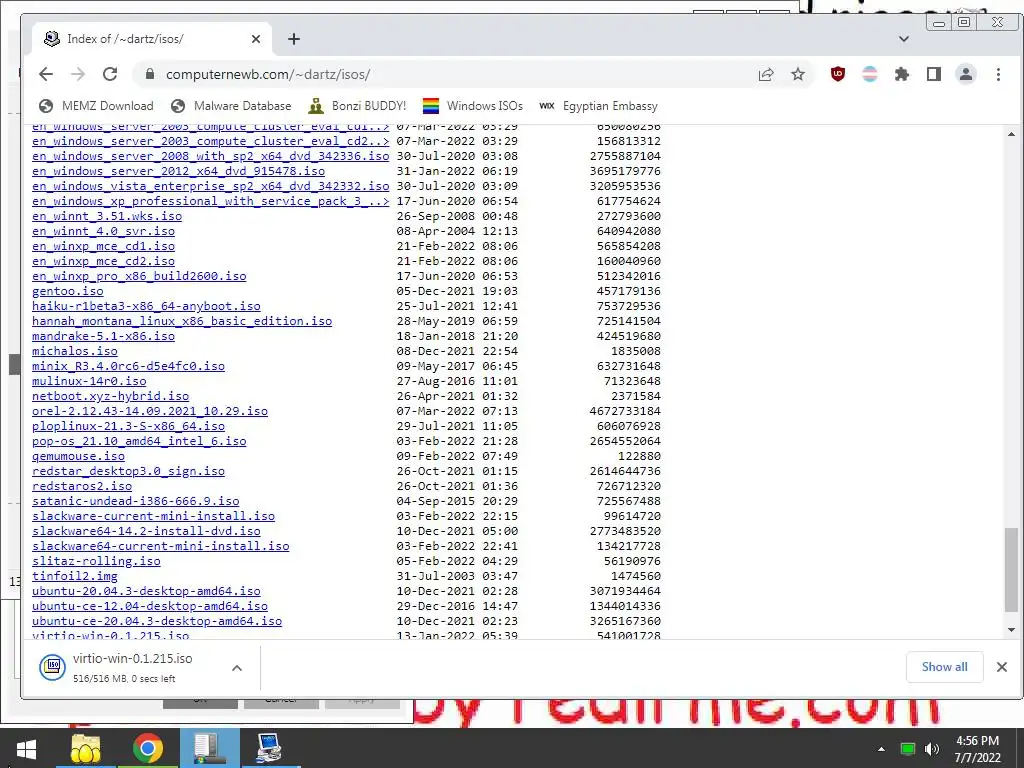Download netboot.xyz-hybrid.iso

110,396
